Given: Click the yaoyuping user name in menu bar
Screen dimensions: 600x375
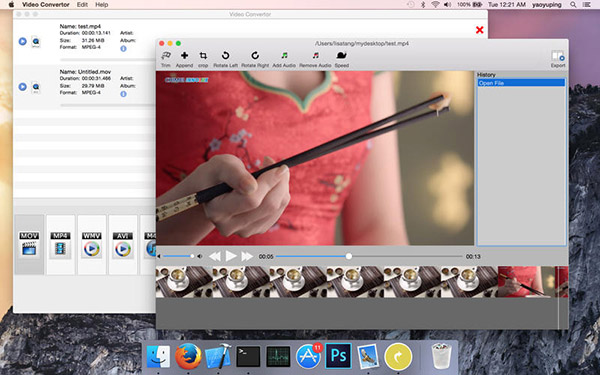Looking at the screenshot, I should coord(547,5).
